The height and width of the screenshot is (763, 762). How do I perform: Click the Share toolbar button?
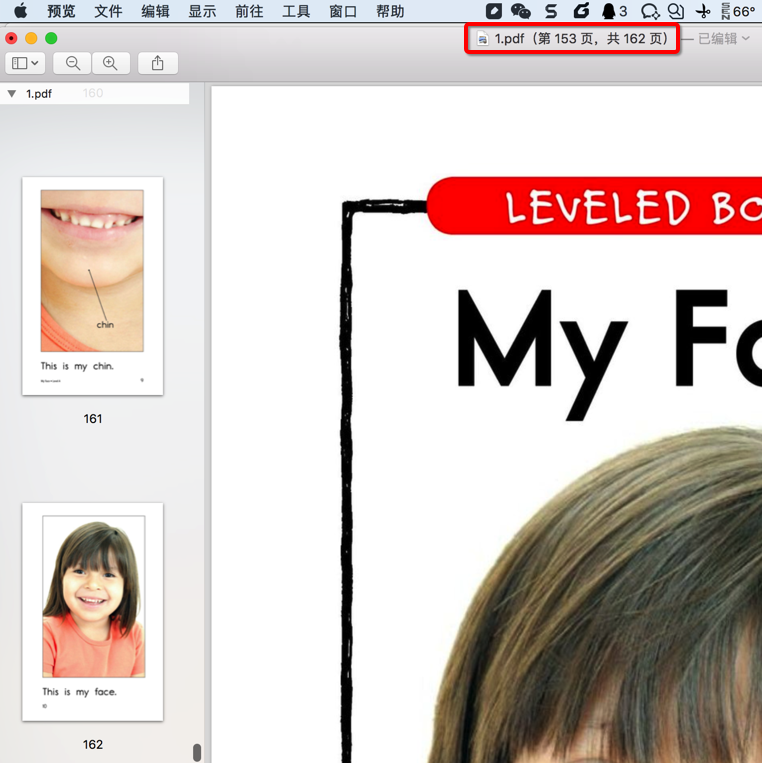click(158, 63)
